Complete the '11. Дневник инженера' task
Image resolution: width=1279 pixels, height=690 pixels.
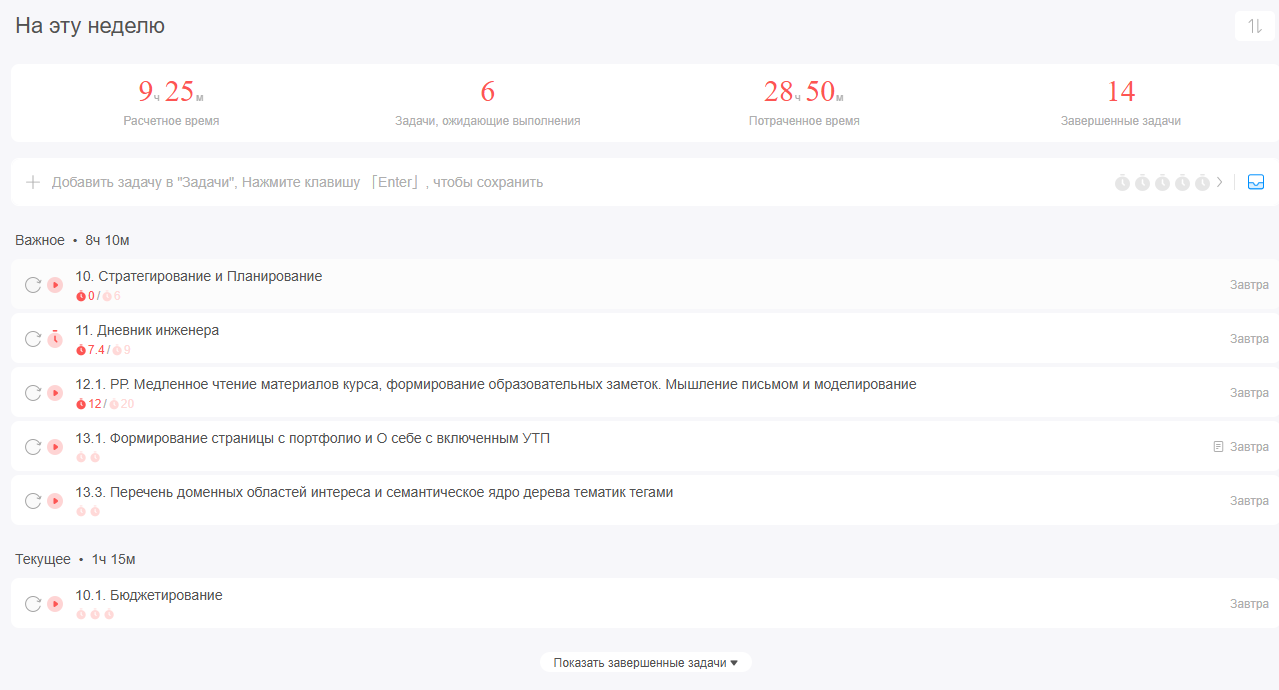point(33,339)
